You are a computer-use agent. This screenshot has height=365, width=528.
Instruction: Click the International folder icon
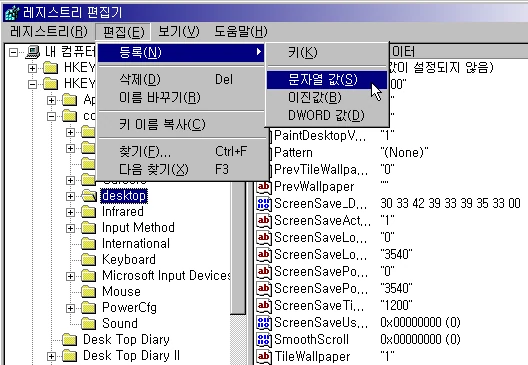[x=89, y=244]
